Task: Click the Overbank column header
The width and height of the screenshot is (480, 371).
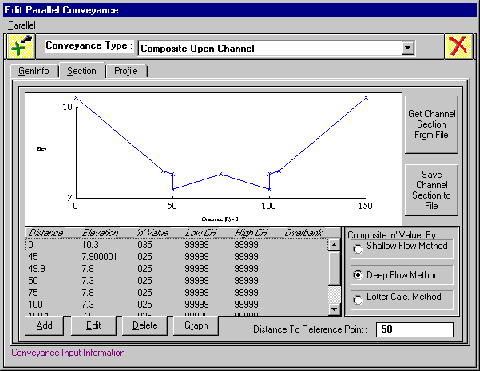Action: click(x=303, y=233)
